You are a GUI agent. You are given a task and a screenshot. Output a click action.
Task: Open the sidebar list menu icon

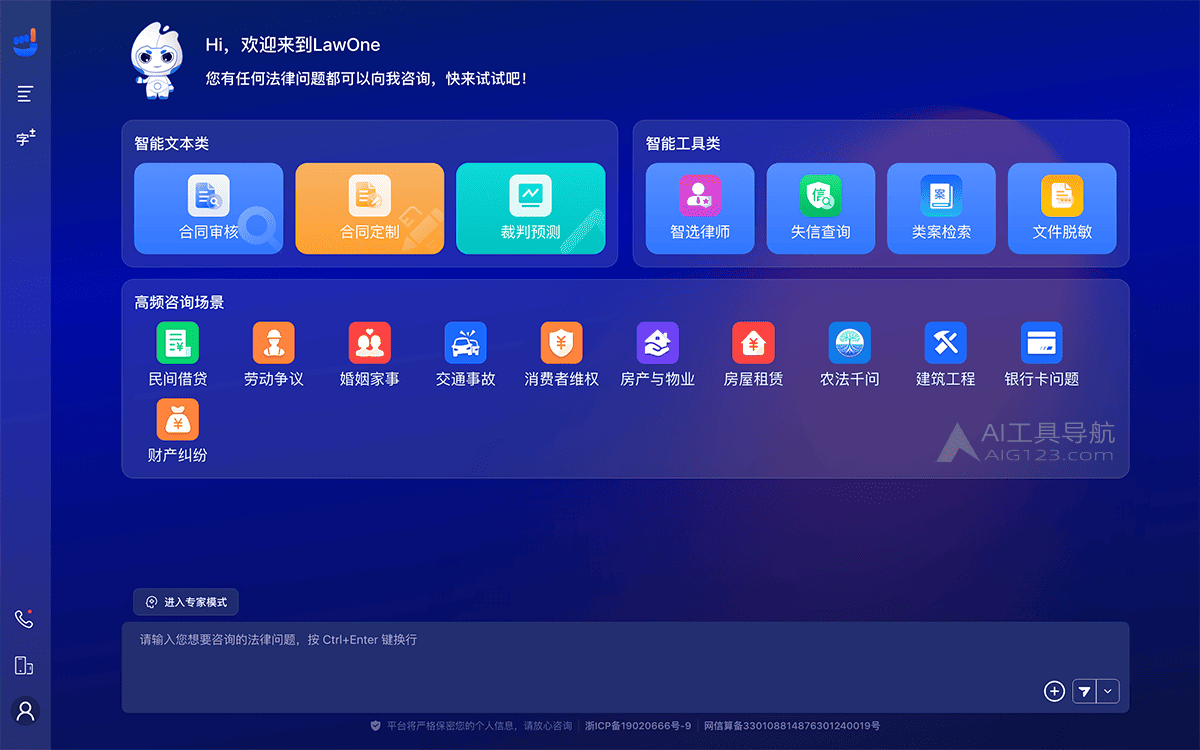(x=25, y=94)
